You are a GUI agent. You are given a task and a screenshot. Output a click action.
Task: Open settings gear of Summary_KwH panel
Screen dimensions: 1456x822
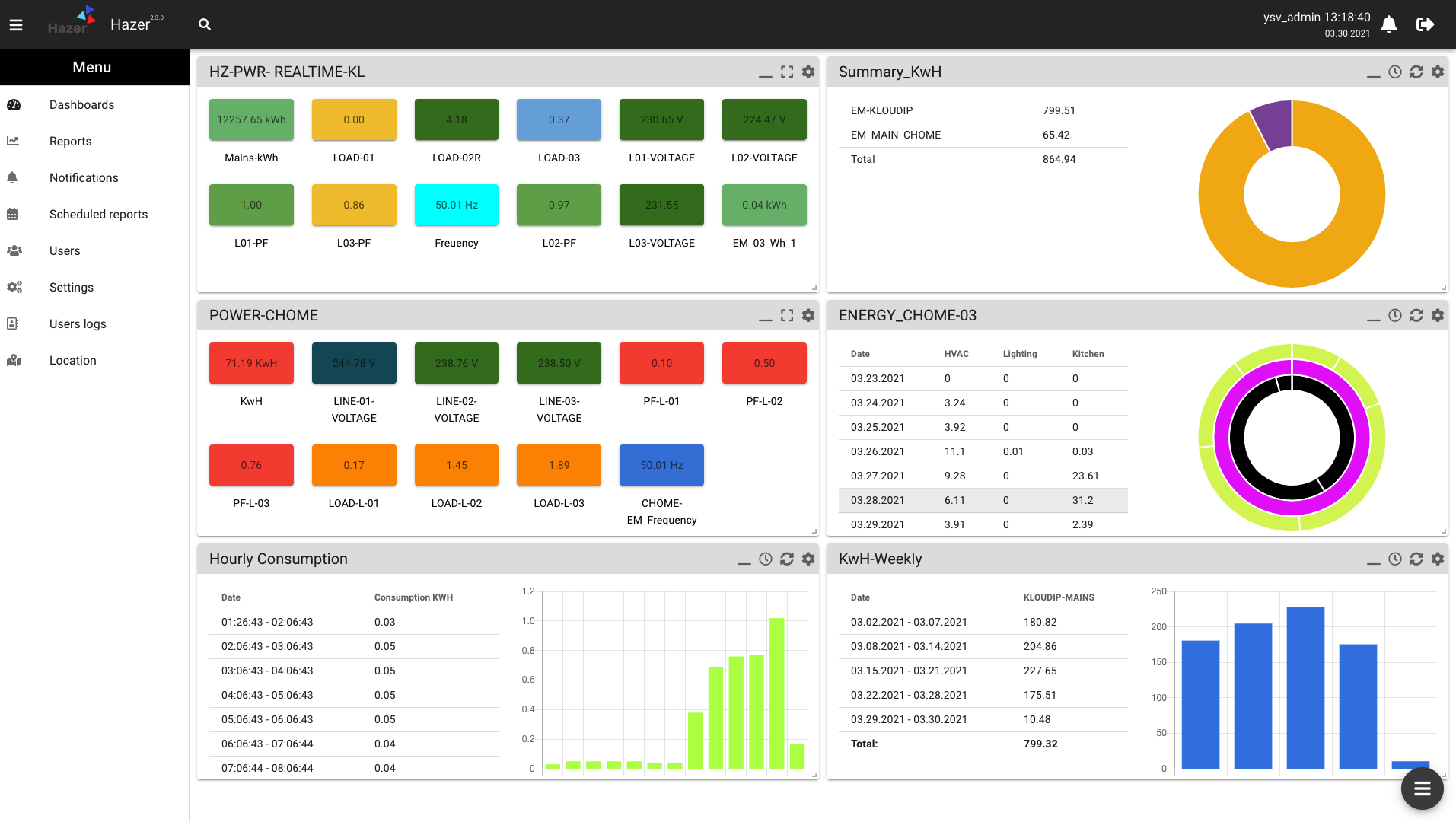click(1438, 72)
